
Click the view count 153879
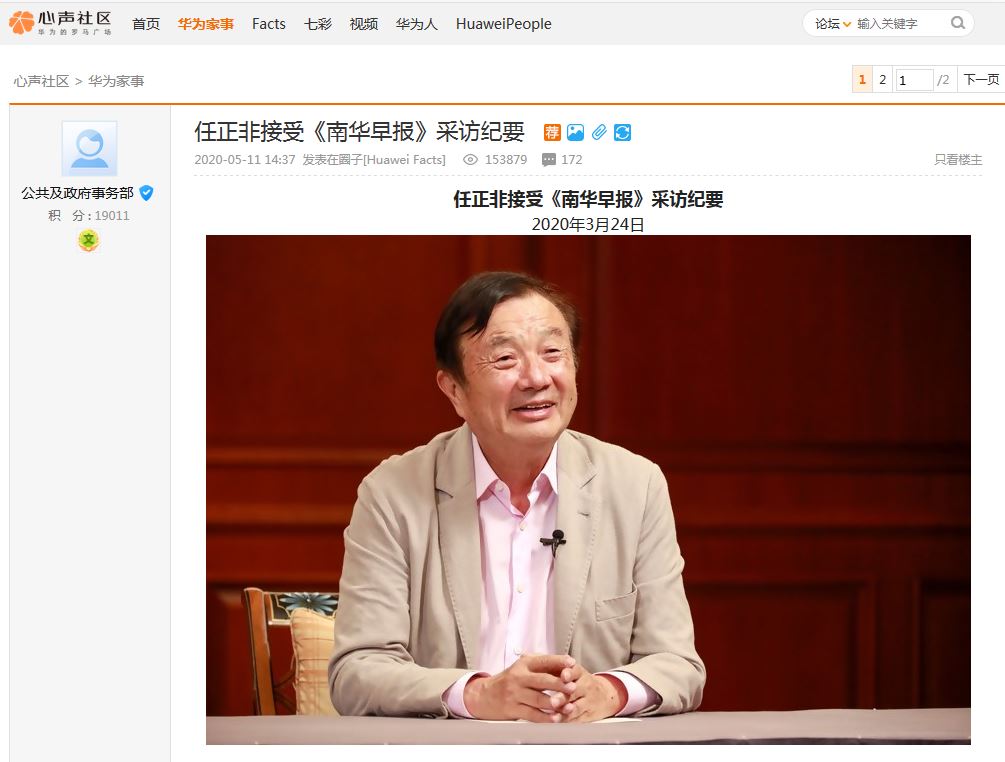click(506, 160)
